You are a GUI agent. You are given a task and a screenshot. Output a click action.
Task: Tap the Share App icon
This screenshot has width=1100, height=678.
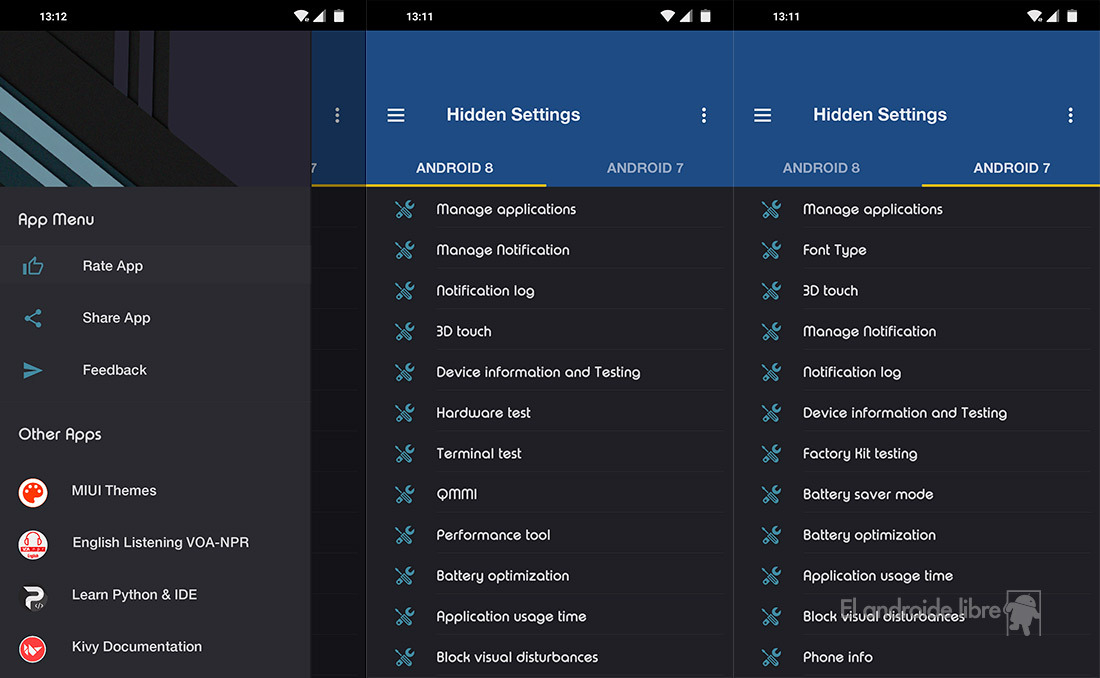(33, 318)
